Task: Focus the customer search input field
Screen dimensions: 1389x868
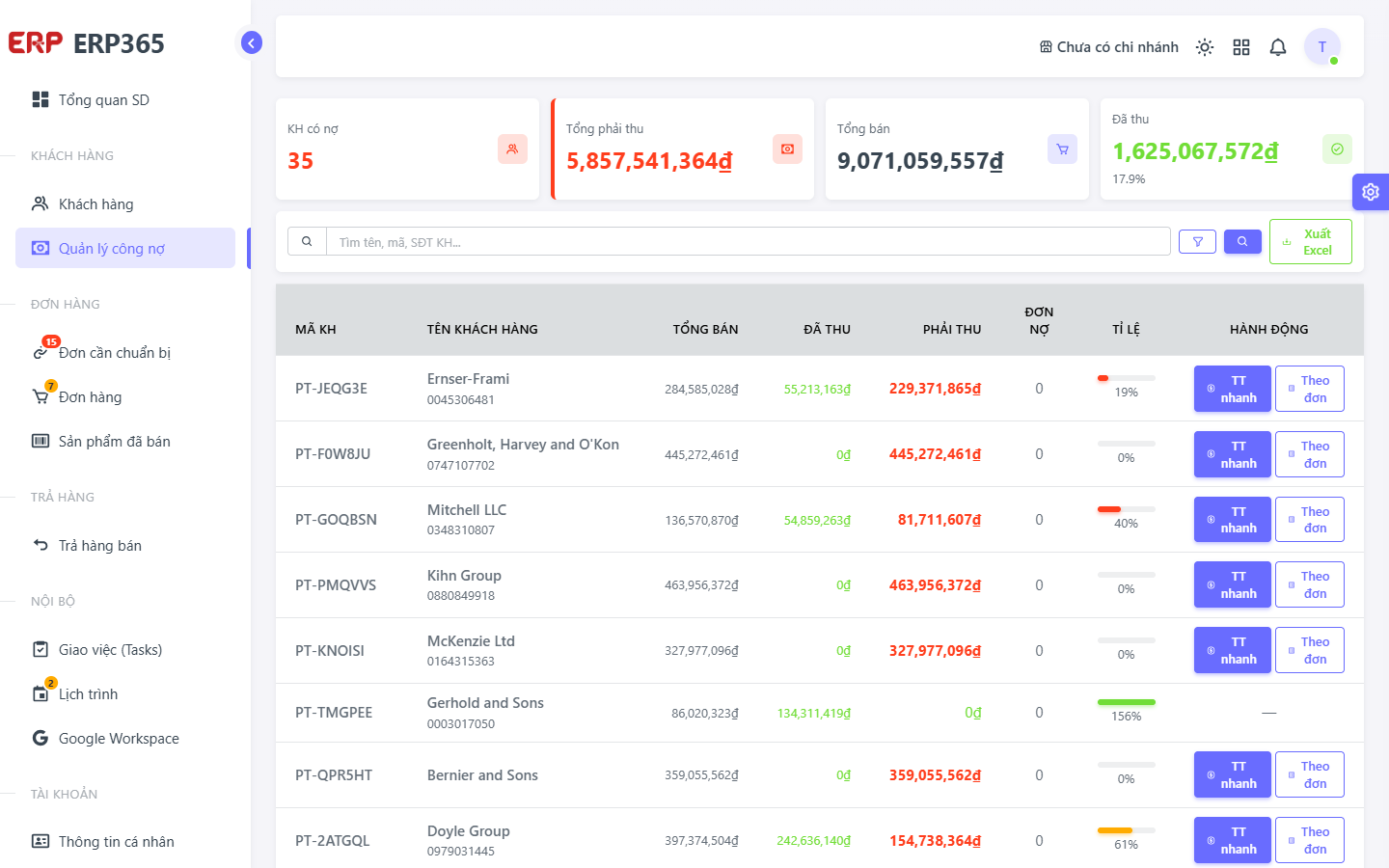Action: (749, 241)
